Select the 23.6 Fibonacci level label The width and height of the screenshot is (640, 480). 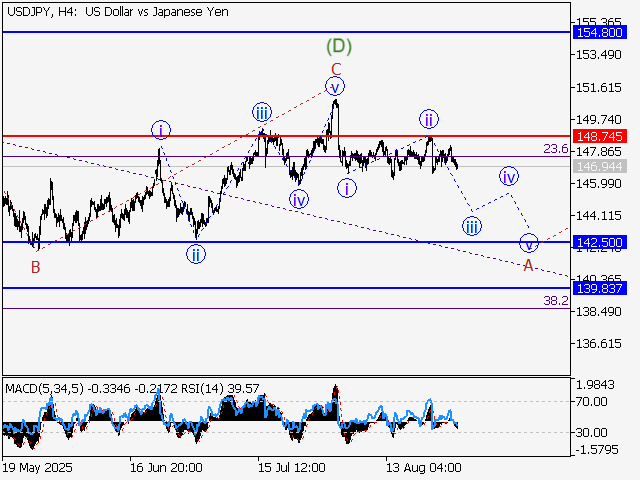[x=555, y=148]
